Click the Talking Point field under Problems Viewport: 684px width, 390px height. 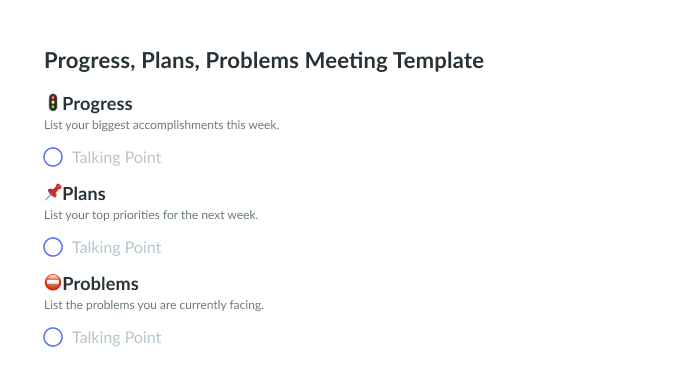click(116, 337)
